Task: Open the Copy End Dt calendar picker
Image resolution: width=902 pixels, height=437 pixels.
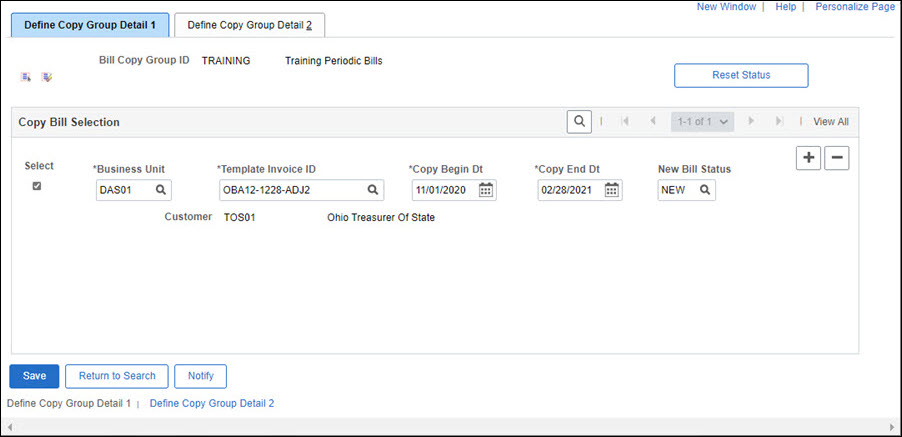Action: pos(611,189)
